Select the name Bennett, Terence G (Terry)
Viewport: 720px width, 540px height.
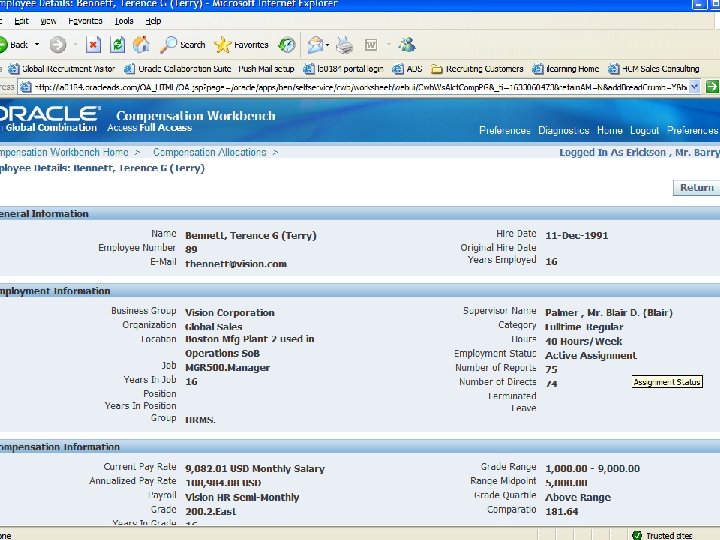tap(251, 235)
